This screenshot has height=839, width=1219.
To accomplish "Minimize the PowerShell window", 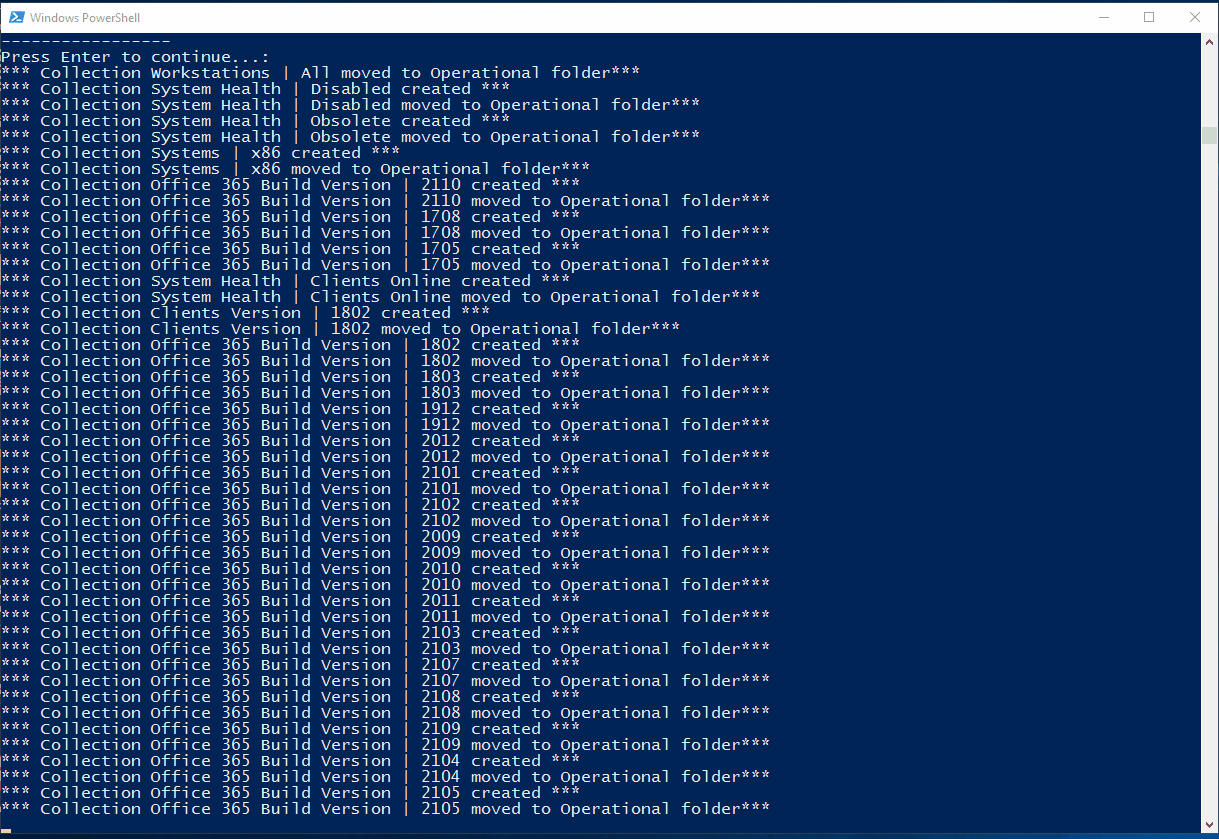I will (1104, 17).
